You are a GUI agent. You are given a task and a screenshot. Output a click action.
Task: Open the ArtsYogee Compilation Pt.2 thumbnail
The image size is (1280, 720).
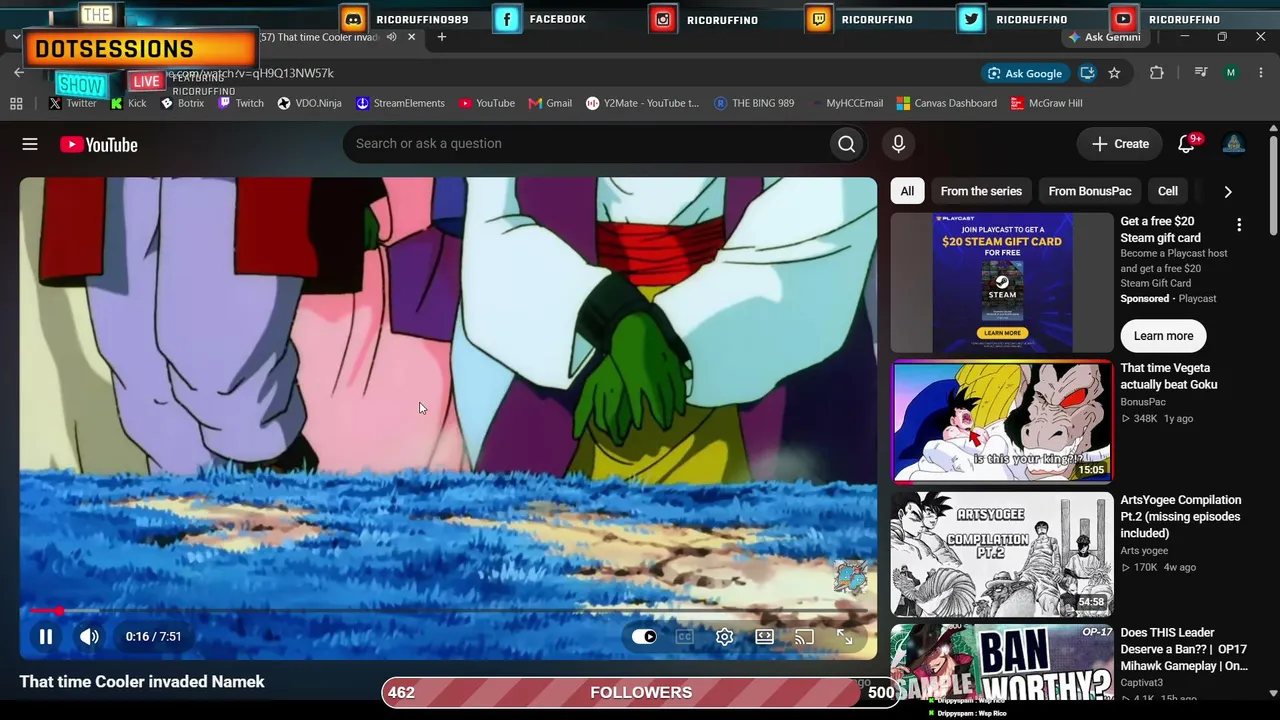[1002, 554]
